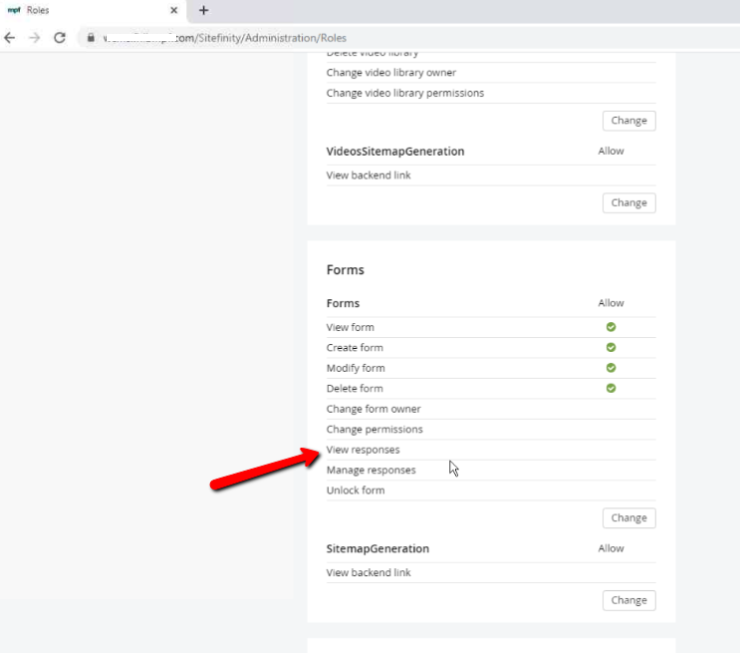This screenshot has height=653, width=740.
Task: Click the Allow column header in Forms
Action: click(611, 303)
